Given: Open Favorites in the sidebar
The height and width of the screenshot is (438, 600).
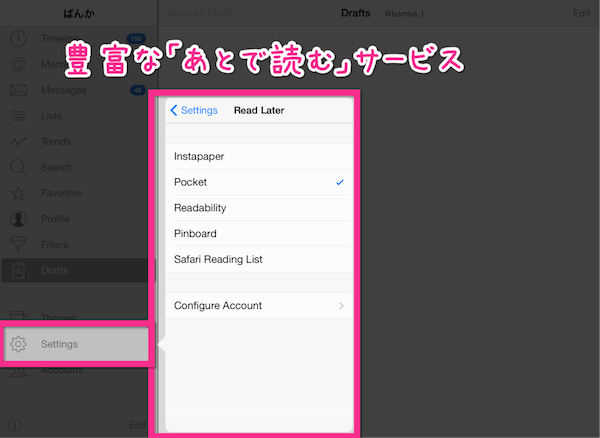Looking at the screenshot, I should click(78, 193).
